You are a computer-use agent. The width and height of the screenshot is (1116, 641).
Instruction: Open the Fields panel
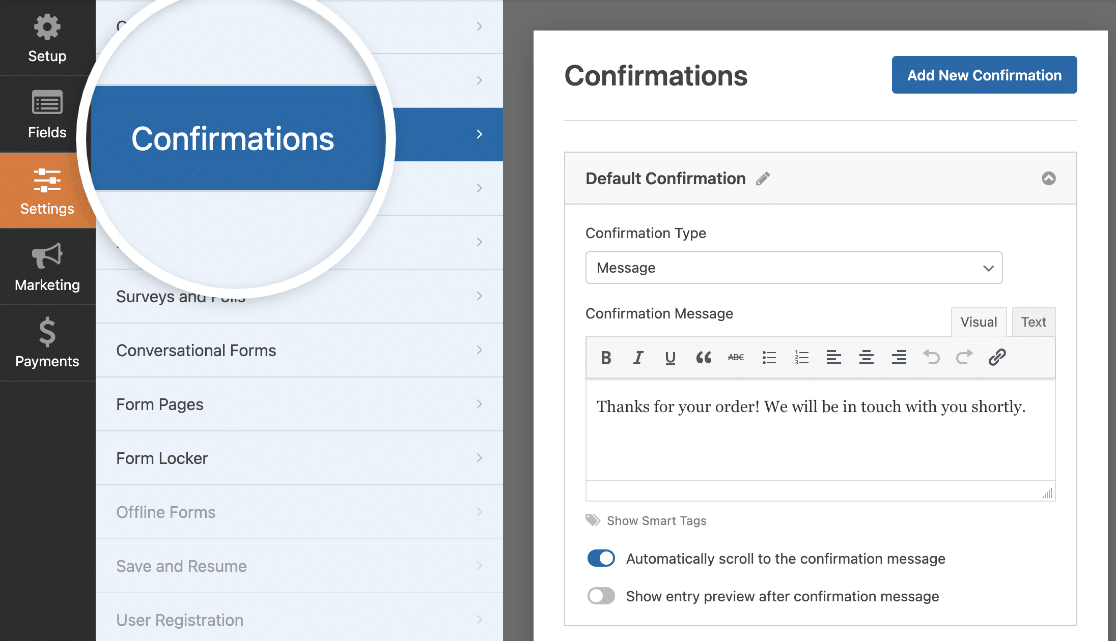[47, 114]
